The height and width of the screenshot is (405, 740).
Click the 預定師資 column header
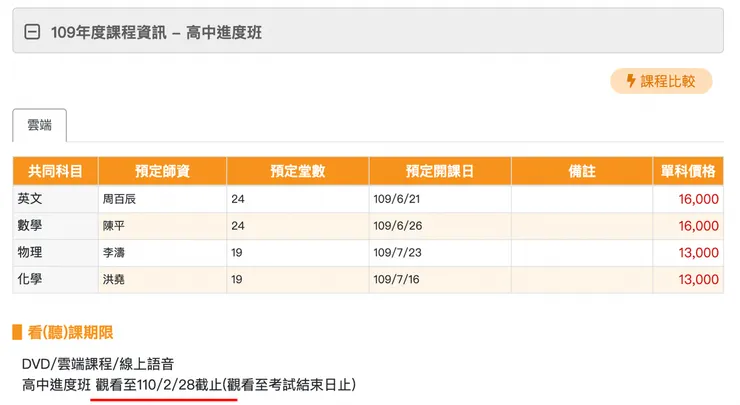tap(162, 171)
